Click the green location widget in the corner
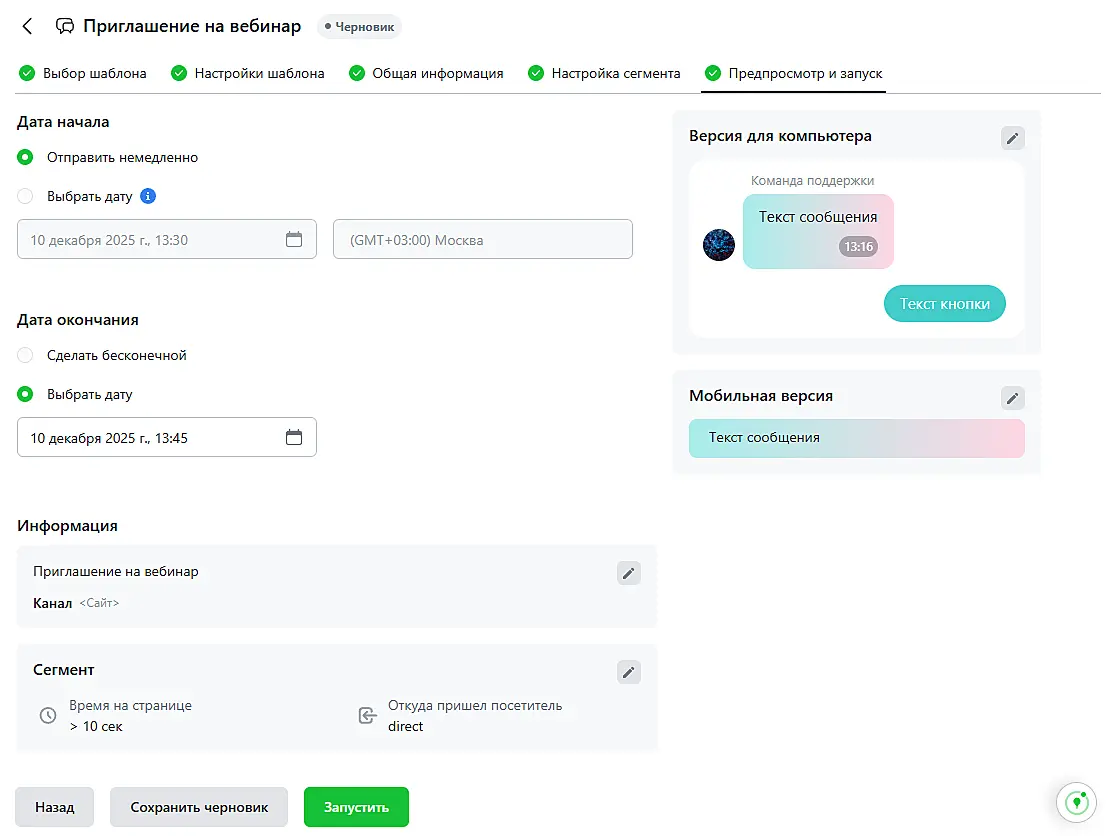Viewport: 1113px width, 836px height. 1077,802
